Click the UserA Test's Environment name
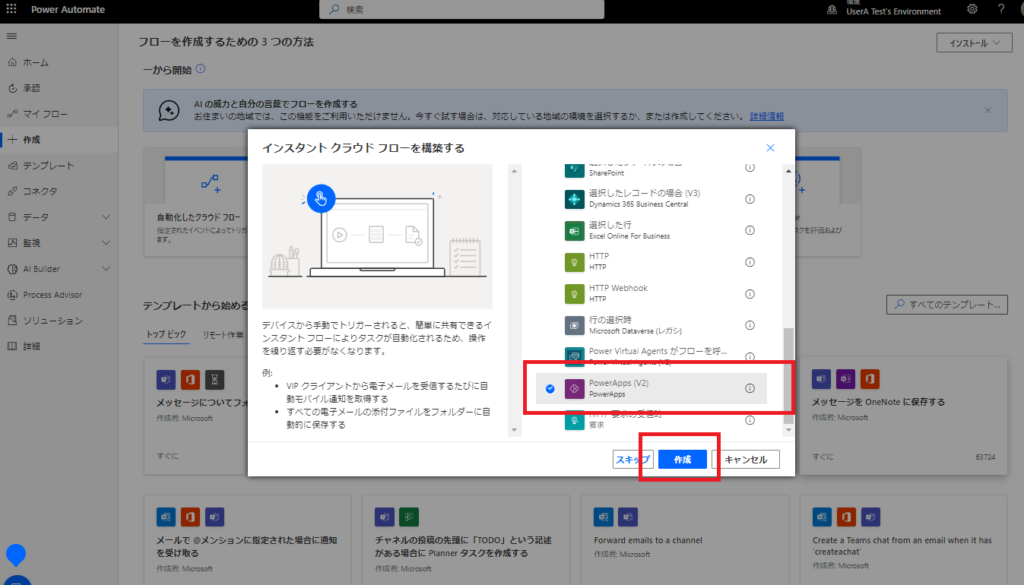The image size is (1024, 585). click(893, 11)
